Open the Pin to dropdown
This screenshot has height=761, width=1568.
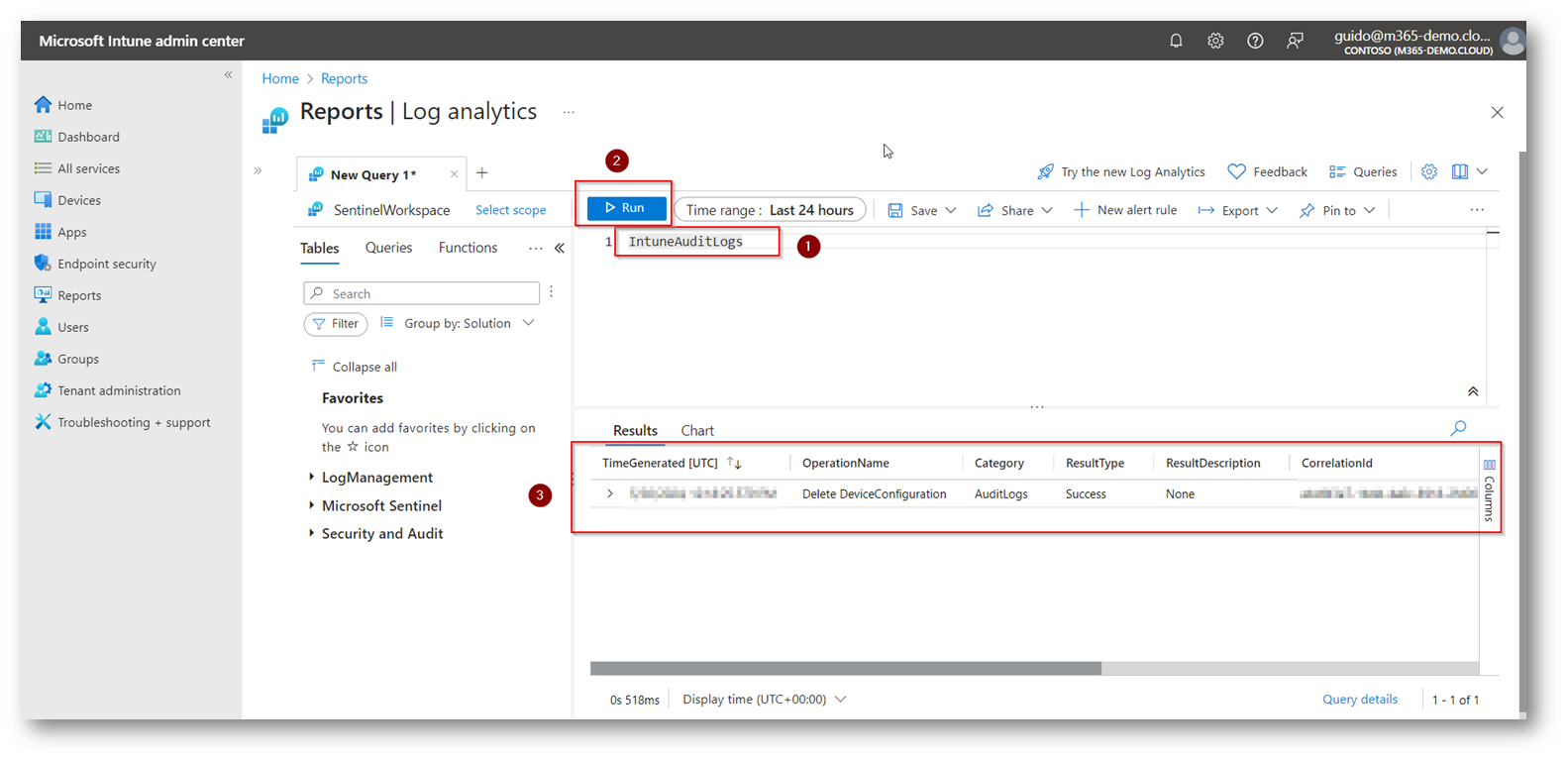pyautogui.click(x=1337, y=210)
